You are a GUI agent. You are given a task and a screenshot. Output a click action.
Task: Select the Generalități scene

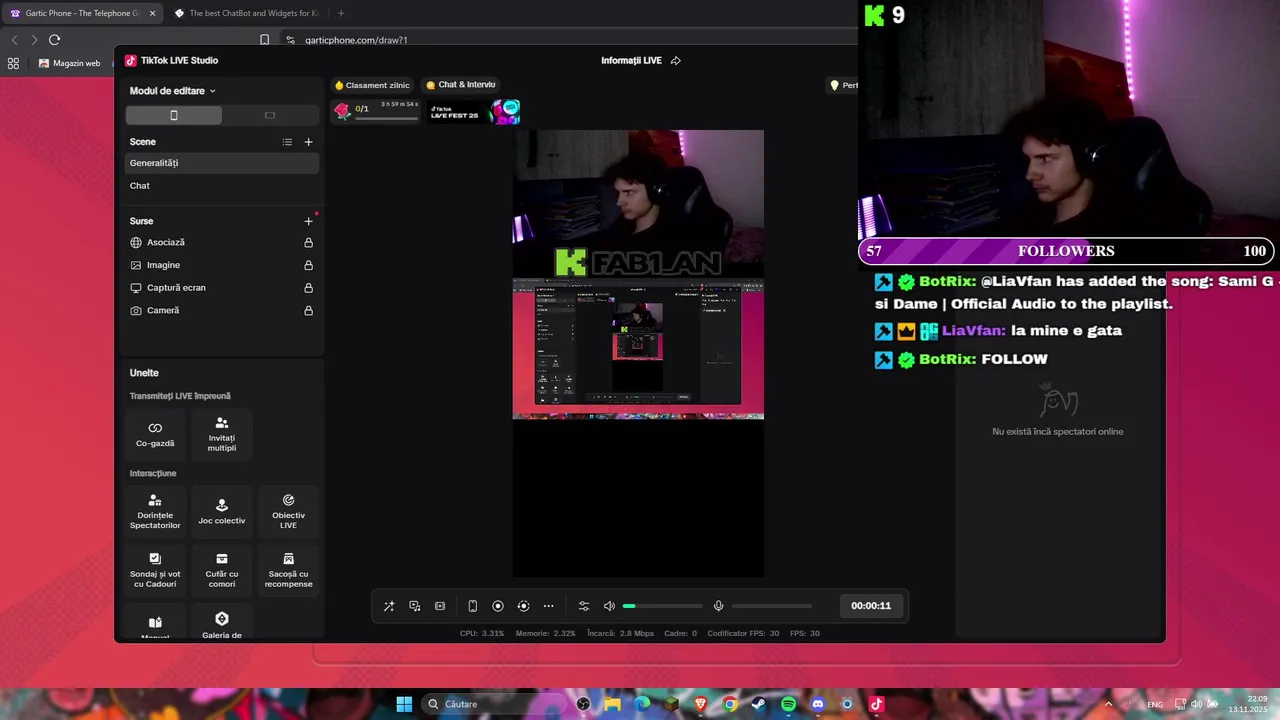222,163
